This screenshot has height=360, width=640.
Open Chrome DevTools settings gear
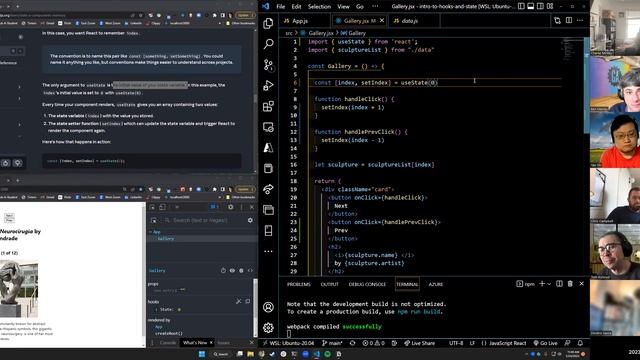click(231, 207)
